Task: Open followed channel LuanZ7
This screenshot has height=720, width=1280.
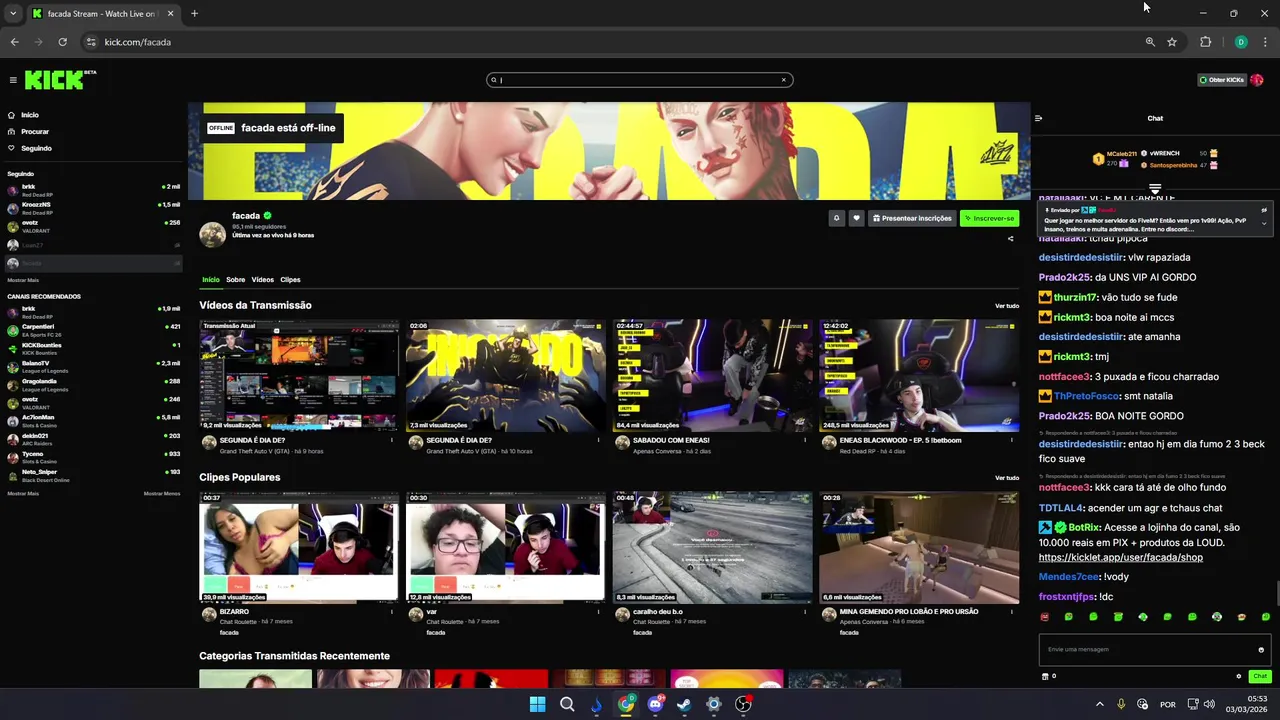Action: click(93, 244)
